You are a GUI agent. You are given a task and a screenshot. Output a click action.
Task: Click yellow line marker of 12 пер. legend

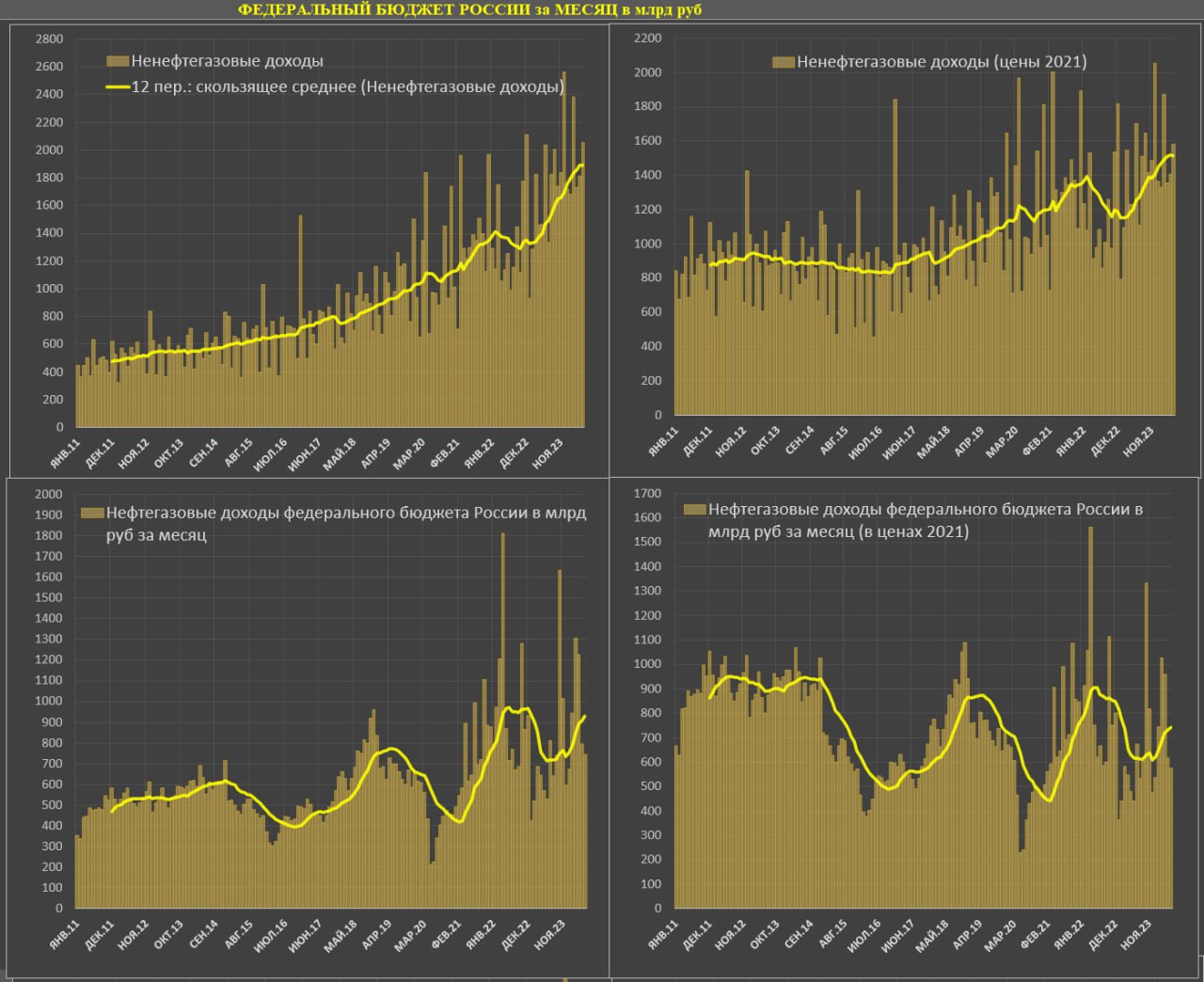[117, 87]
